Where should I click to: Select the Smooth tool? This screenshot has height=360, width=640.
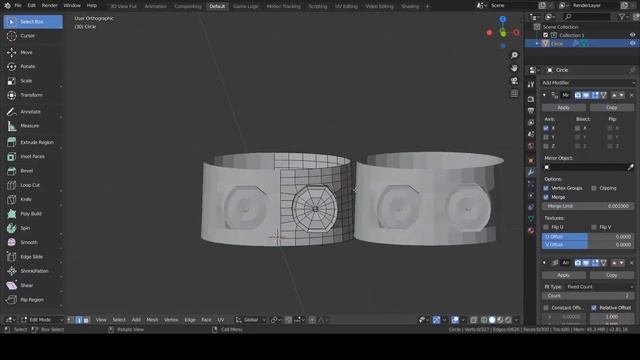click(33, 242)
